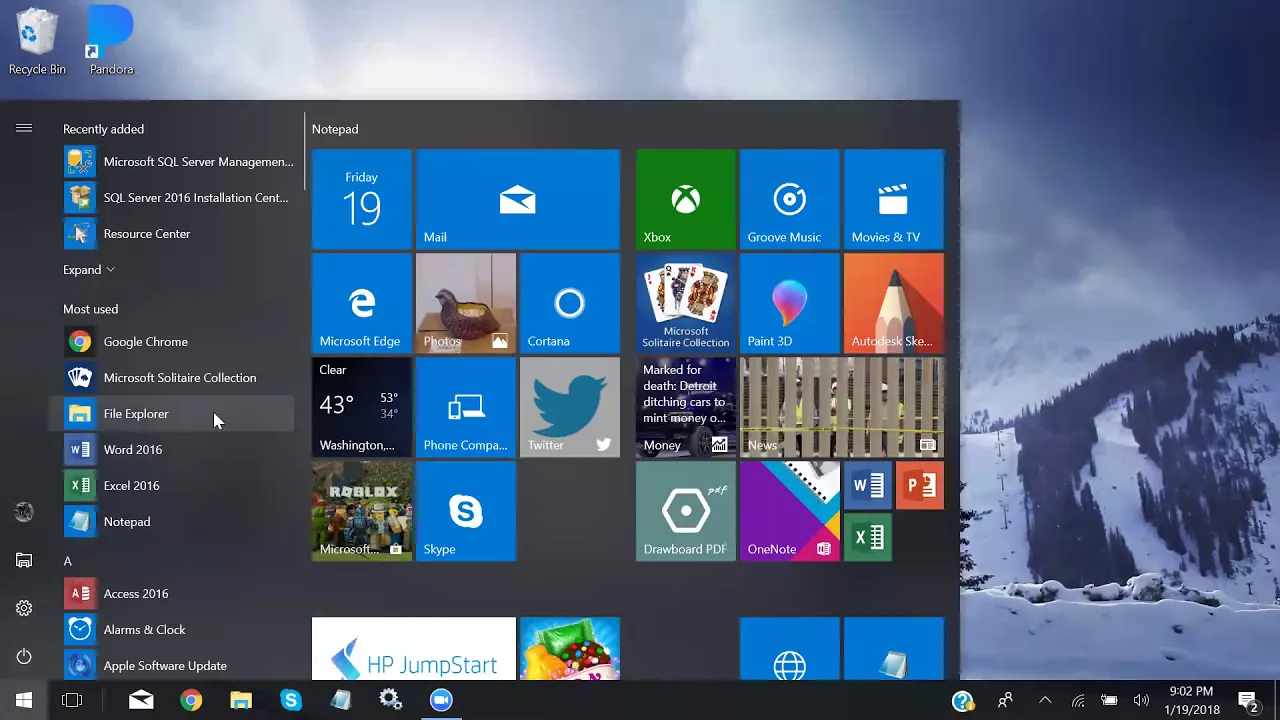Image resolution: width=1280 pixels, height=720 pixels.
Task: Open Autodesk SketchBook tile
Action: click(x=894, y=303)
